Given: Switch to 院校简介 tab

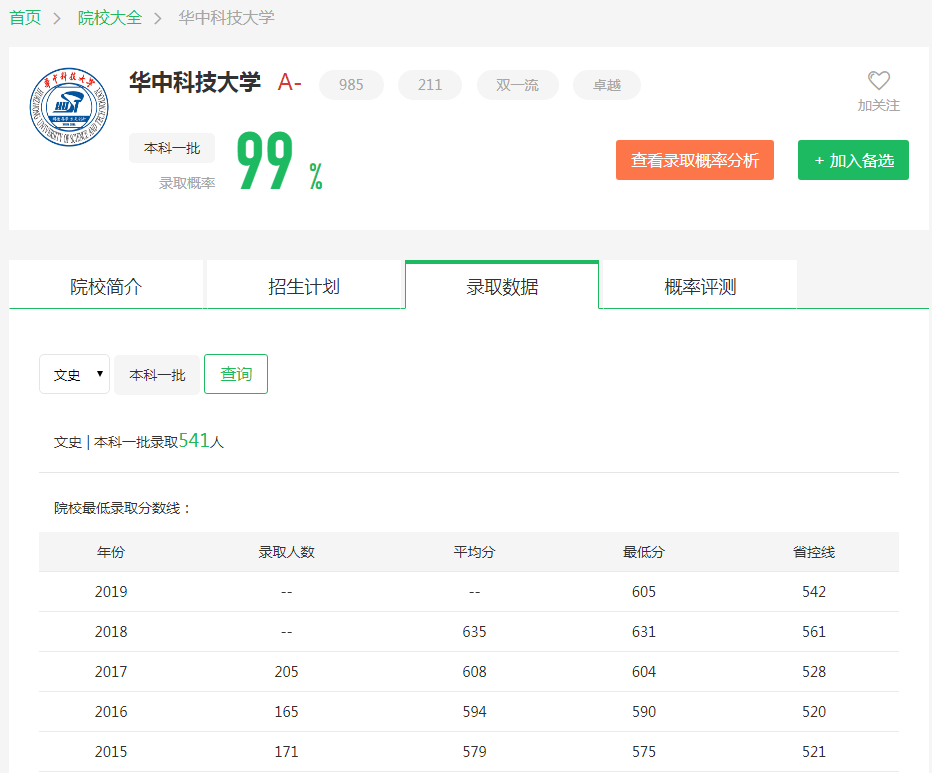Looking at the screenshot, I should coord(106,287).
